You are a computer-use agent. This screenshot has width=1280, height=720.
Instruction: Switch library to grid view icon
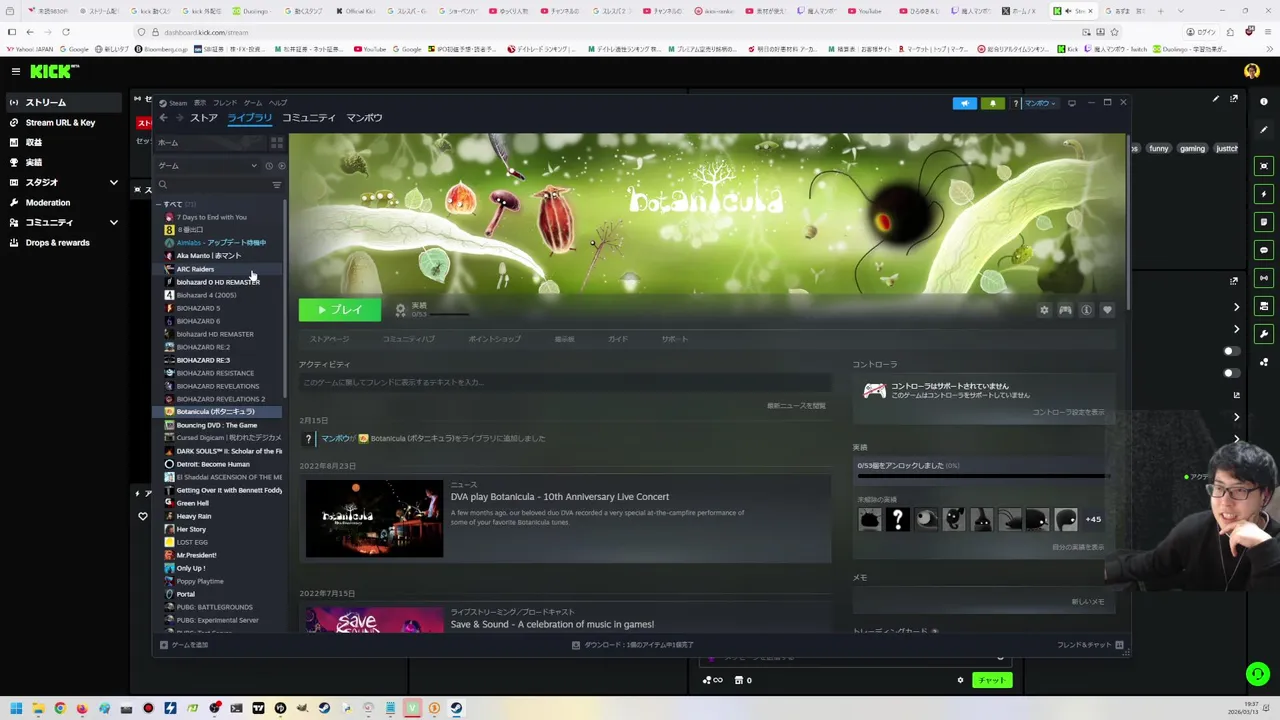click(x=277, y=143)
